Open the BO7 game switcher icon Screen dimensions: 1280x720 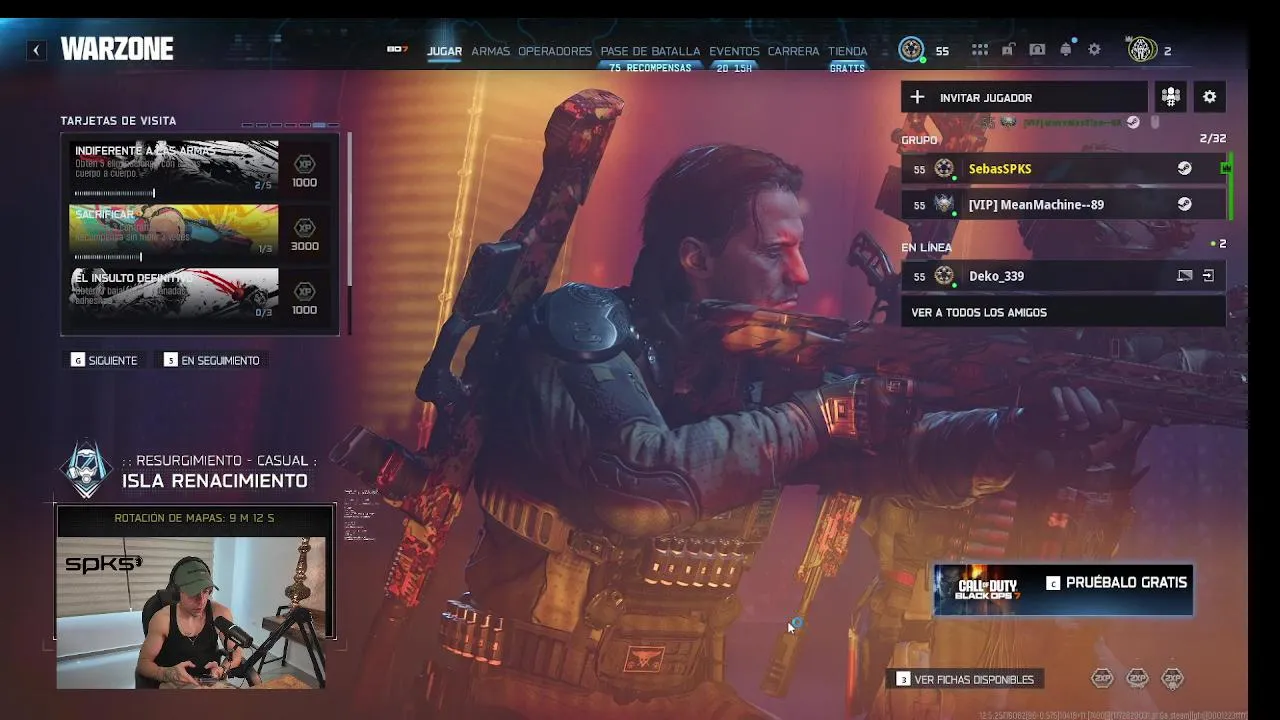(x=397, y=50)
